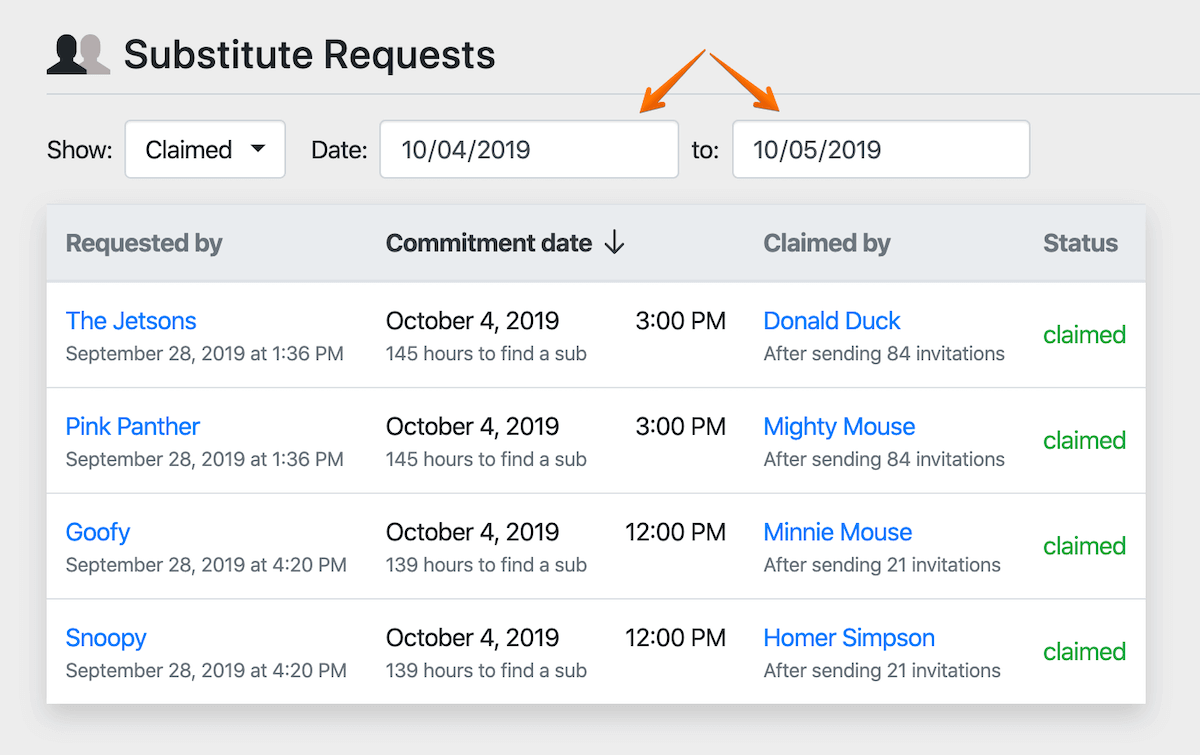Open the Claimed show filter dropdown

pos(205,150)
